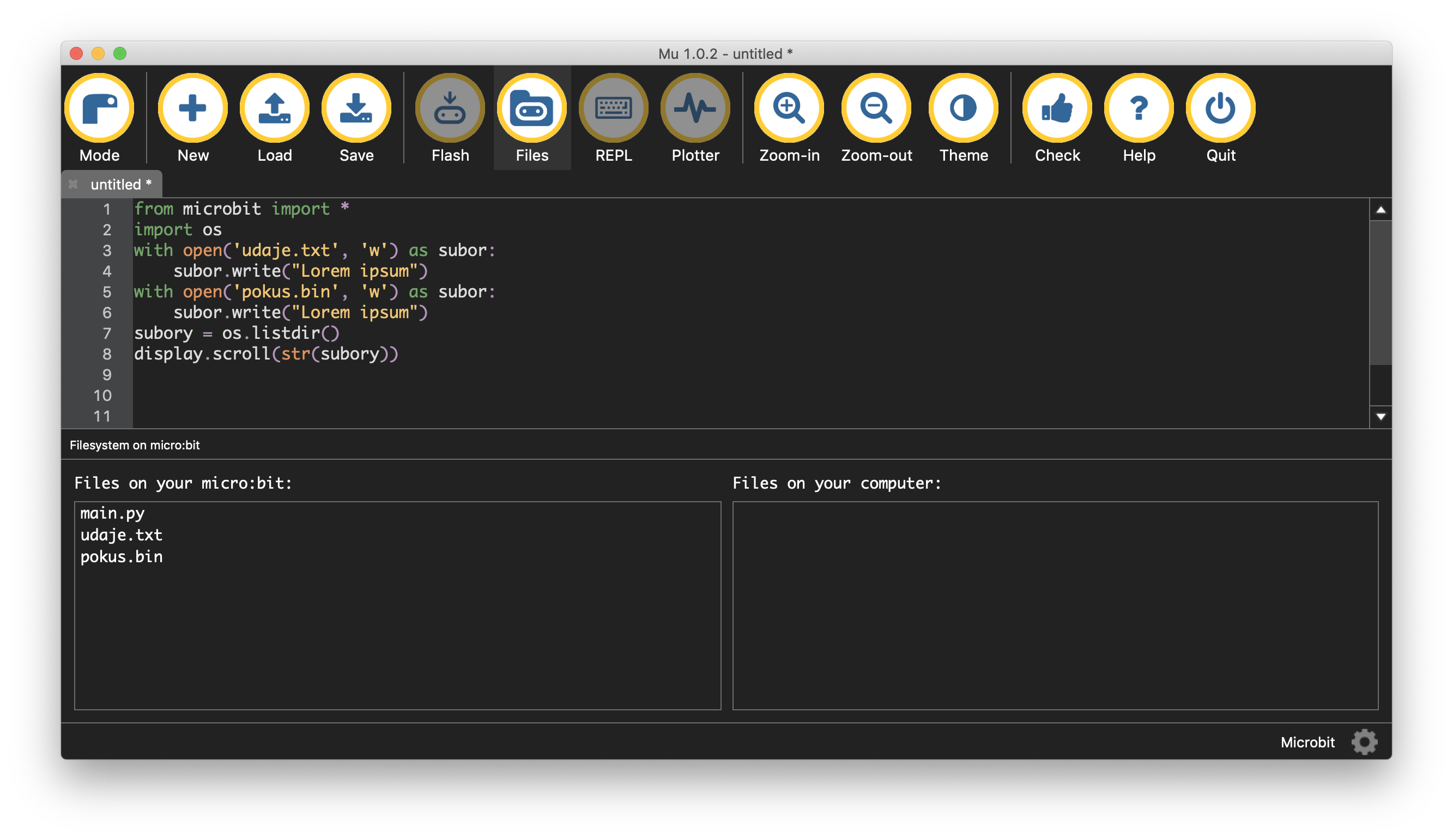Zoom in the editor text
Image resolution: width=1453 pixels, height=840 pixels.
(x=789, y=109)
